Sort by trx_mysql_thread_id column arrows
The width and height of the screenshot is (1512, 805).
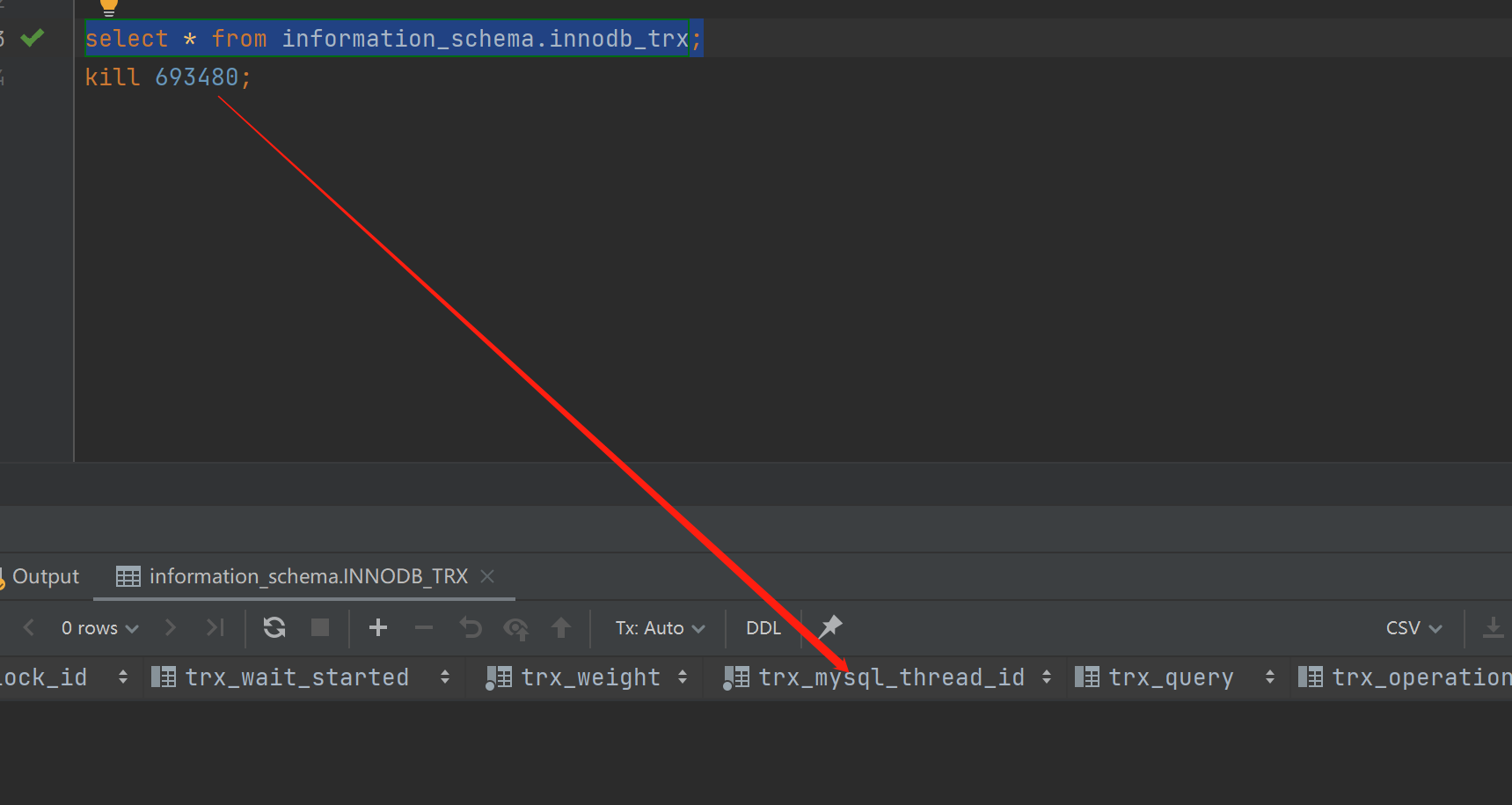click(x=1047, y=677)
